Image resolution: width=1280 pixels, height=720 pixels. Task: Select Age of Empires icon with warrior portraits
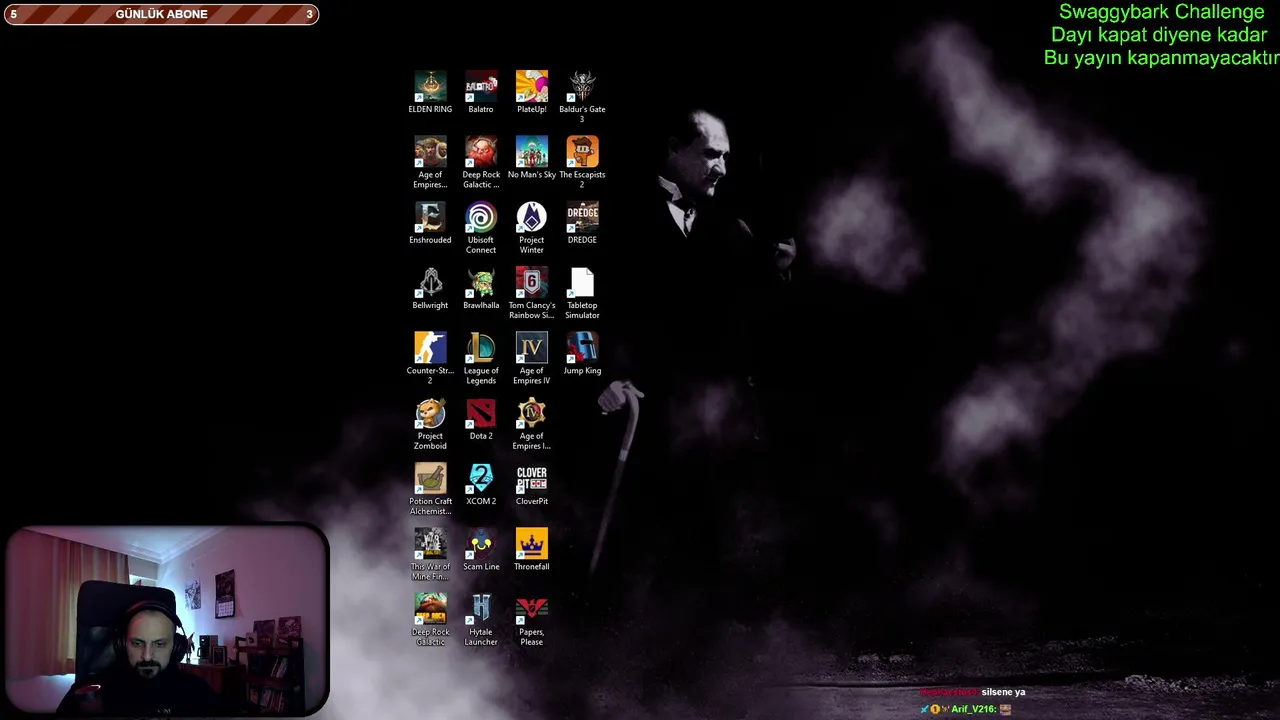430,152
